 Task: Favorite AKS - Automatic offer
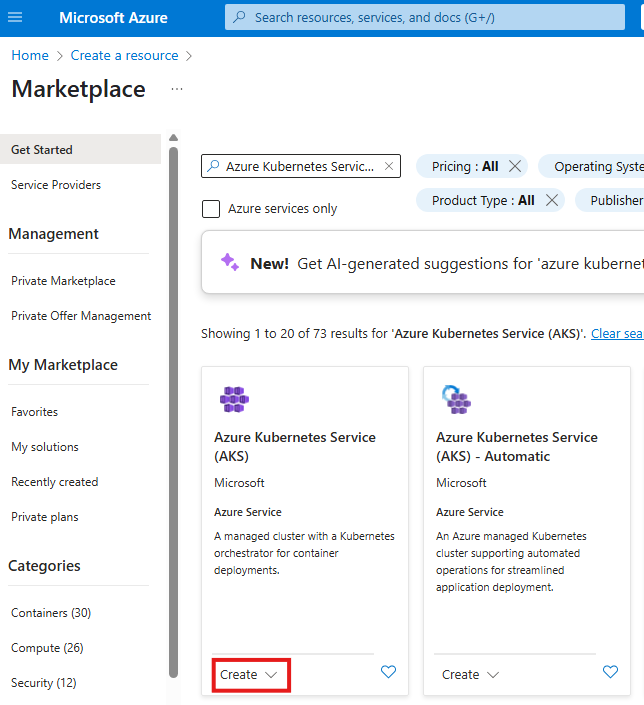610,672
